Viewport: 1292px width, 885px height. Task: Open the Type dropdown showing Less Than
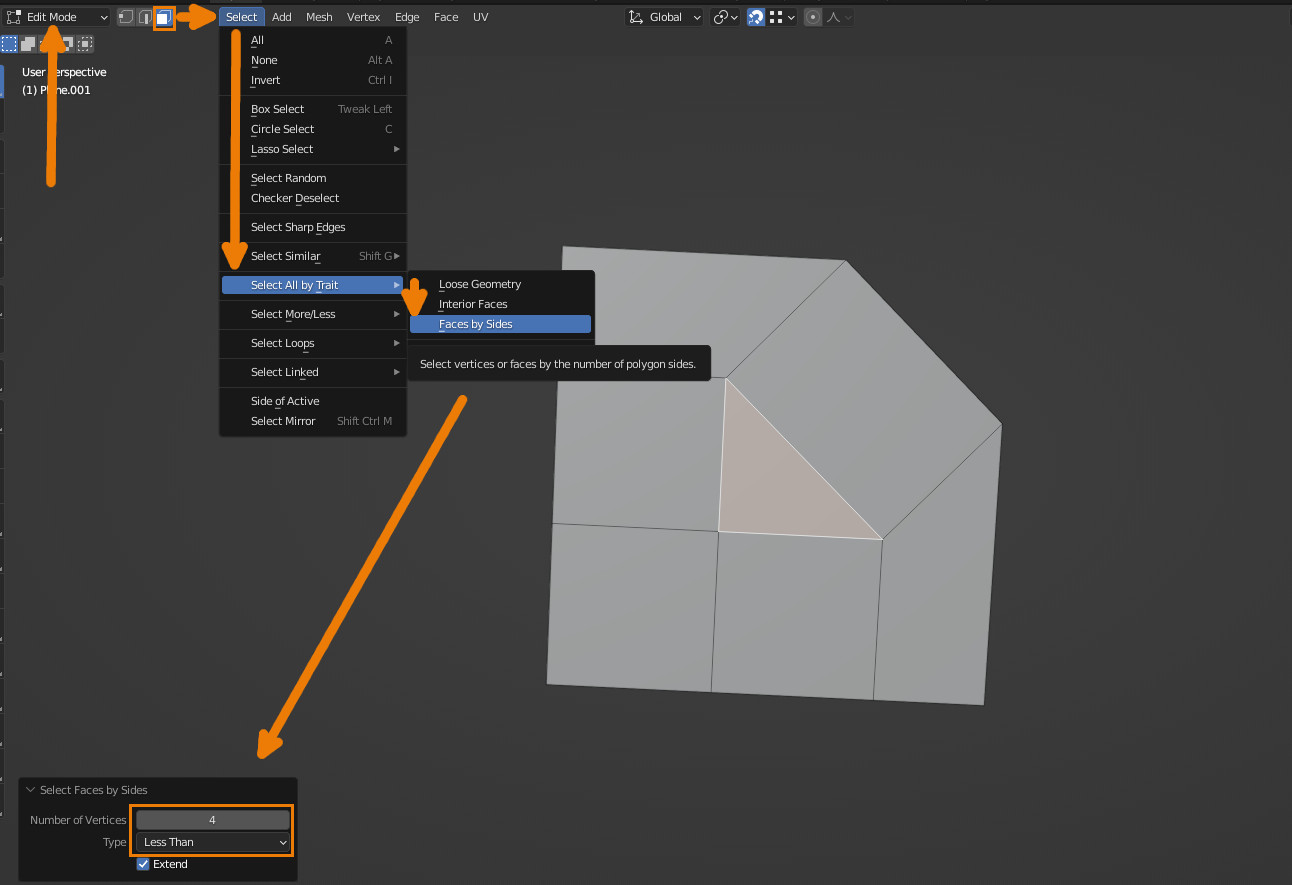(213, 842)
